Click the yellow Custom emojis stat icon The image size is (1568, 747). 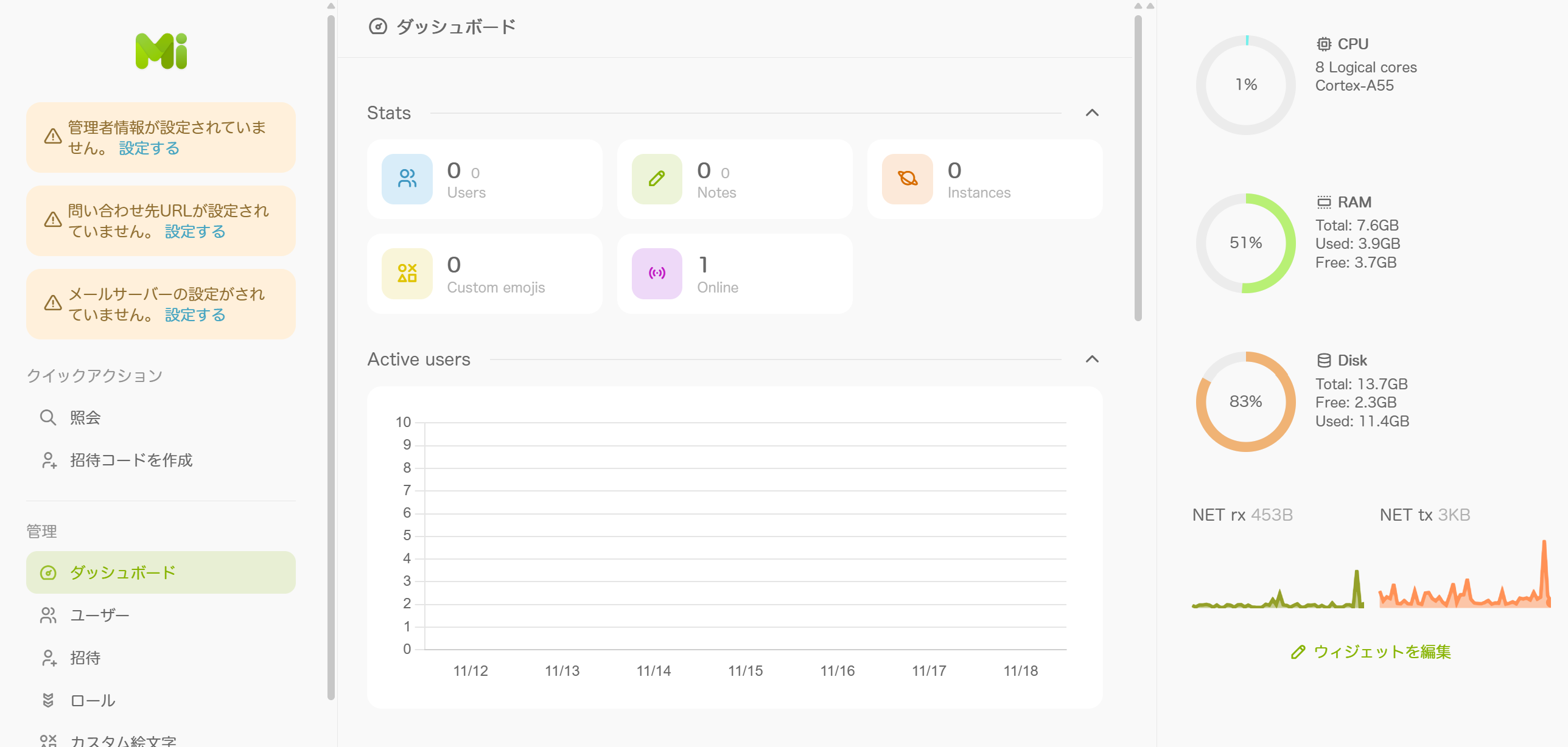point(407,273)
